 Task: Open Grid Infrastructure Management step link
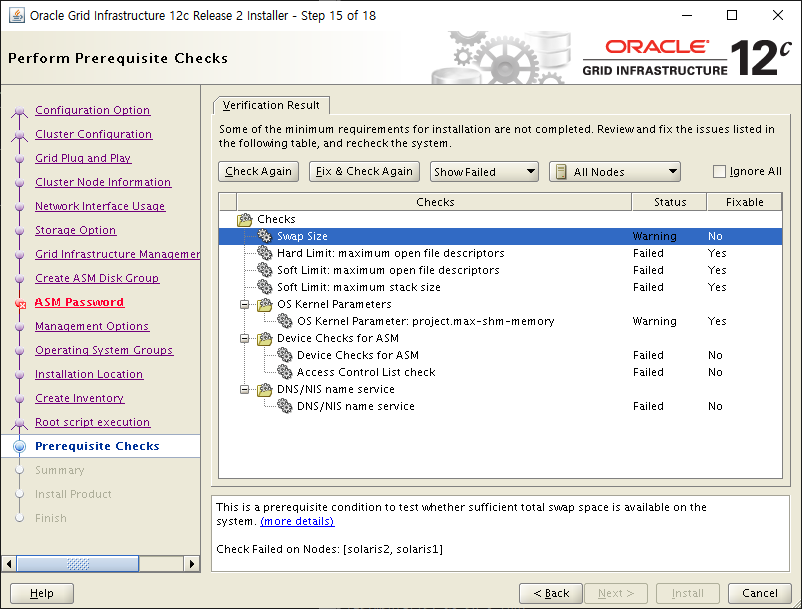117,254
